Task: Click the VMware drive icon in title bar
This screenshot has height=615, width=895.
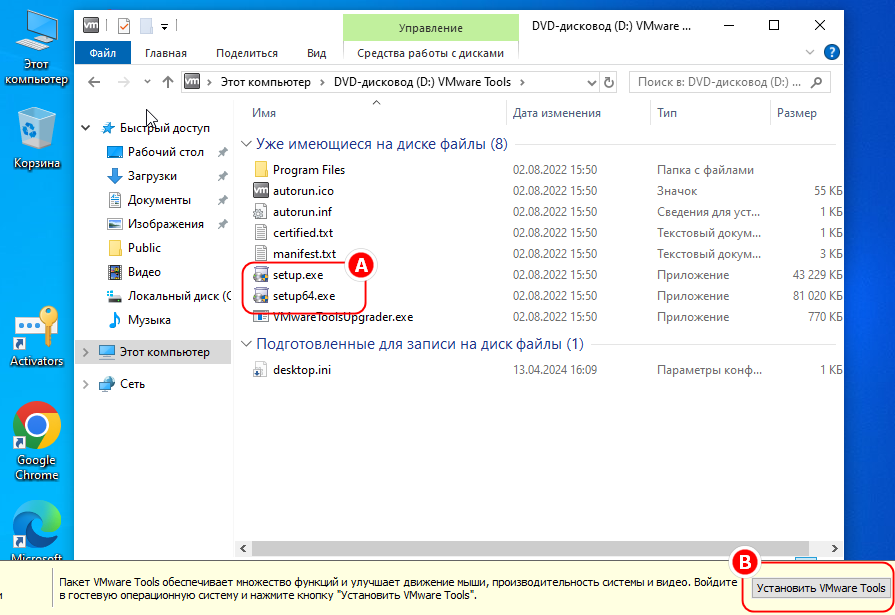Action: click(91, 25)
